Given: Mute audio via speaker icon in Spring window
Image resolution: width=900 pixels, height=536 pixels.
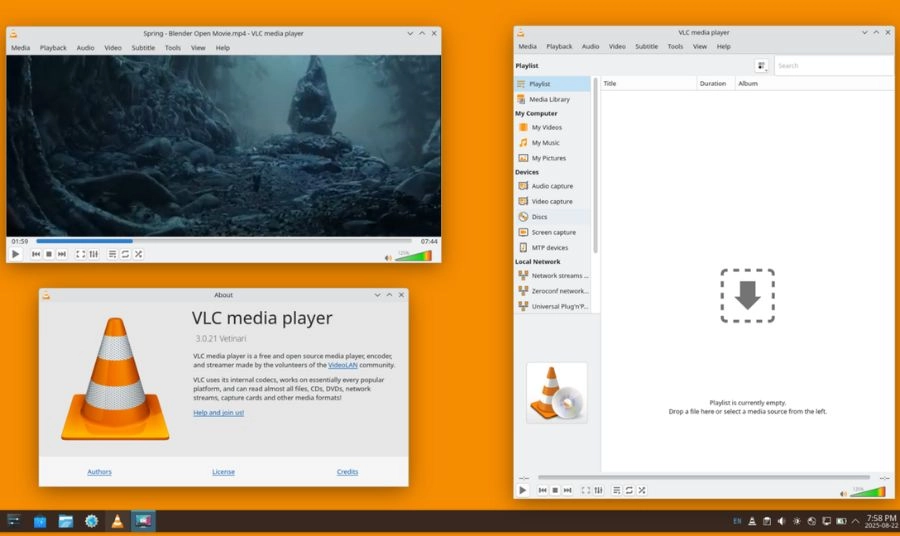Looking at the screenshot, I should (388, 258).
